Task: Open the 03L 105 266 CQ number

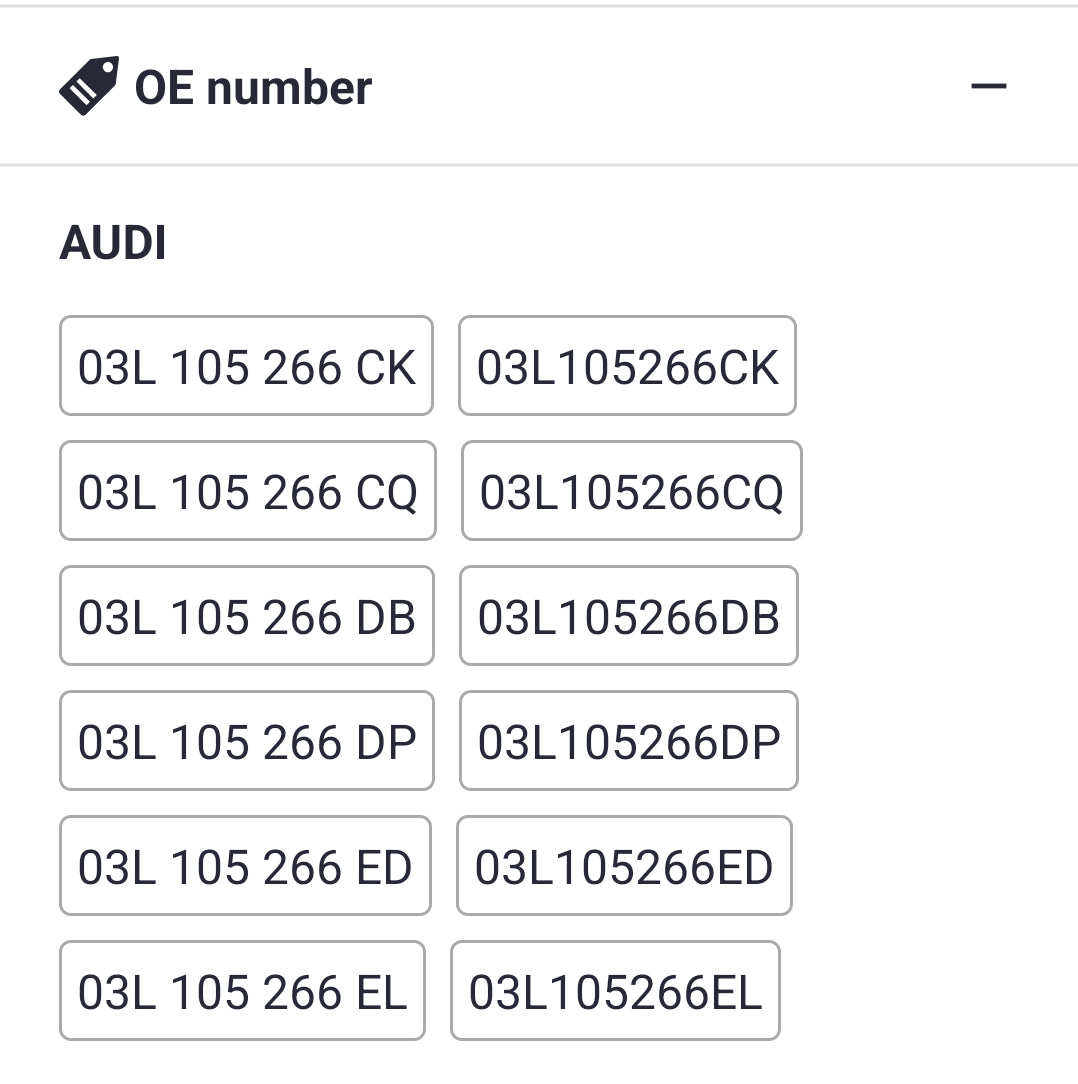Action: tap(247, 491)
